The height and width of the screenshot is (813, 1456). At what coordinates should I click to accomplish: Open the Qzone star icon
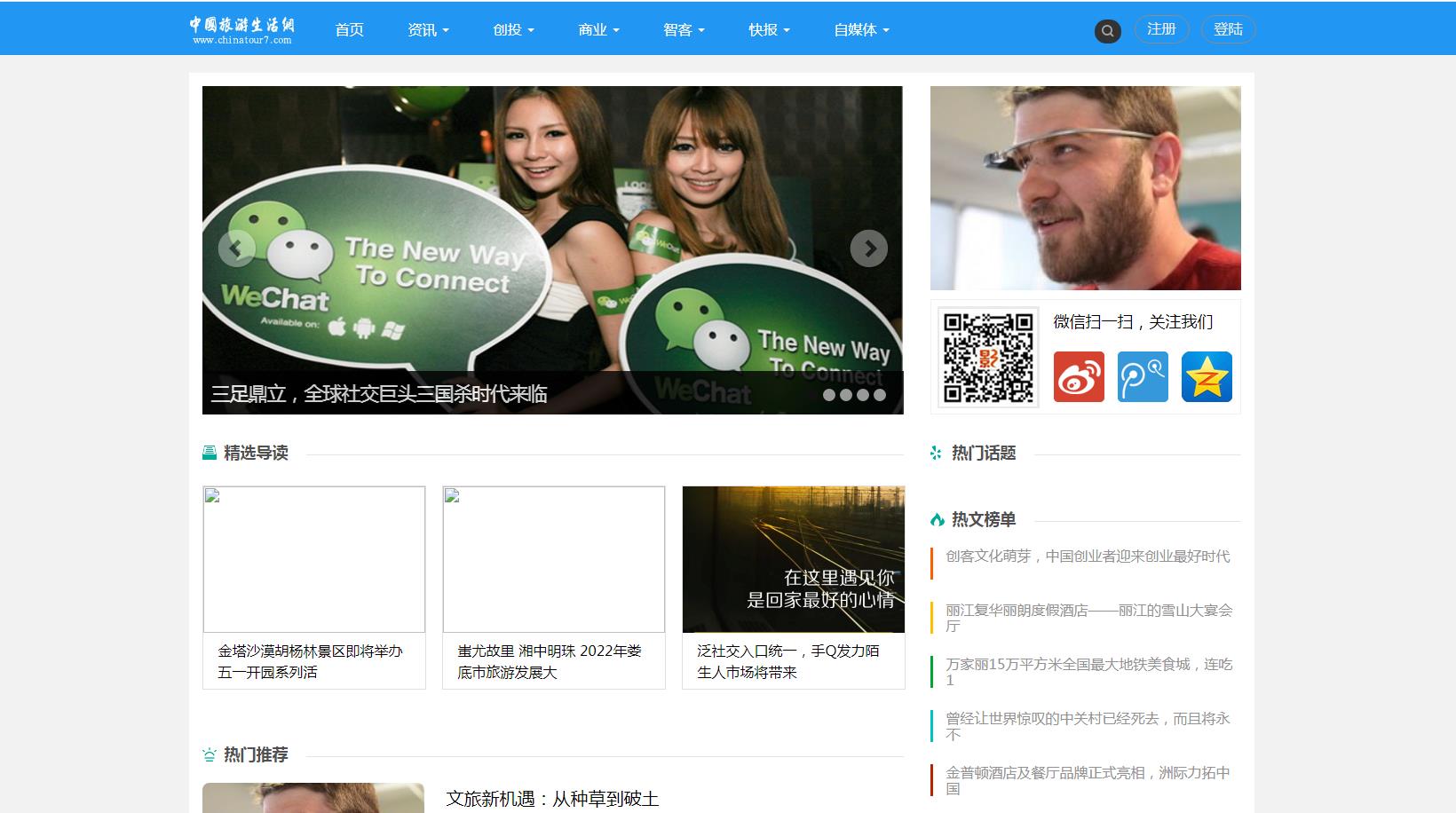click(x=1207, y=376)
